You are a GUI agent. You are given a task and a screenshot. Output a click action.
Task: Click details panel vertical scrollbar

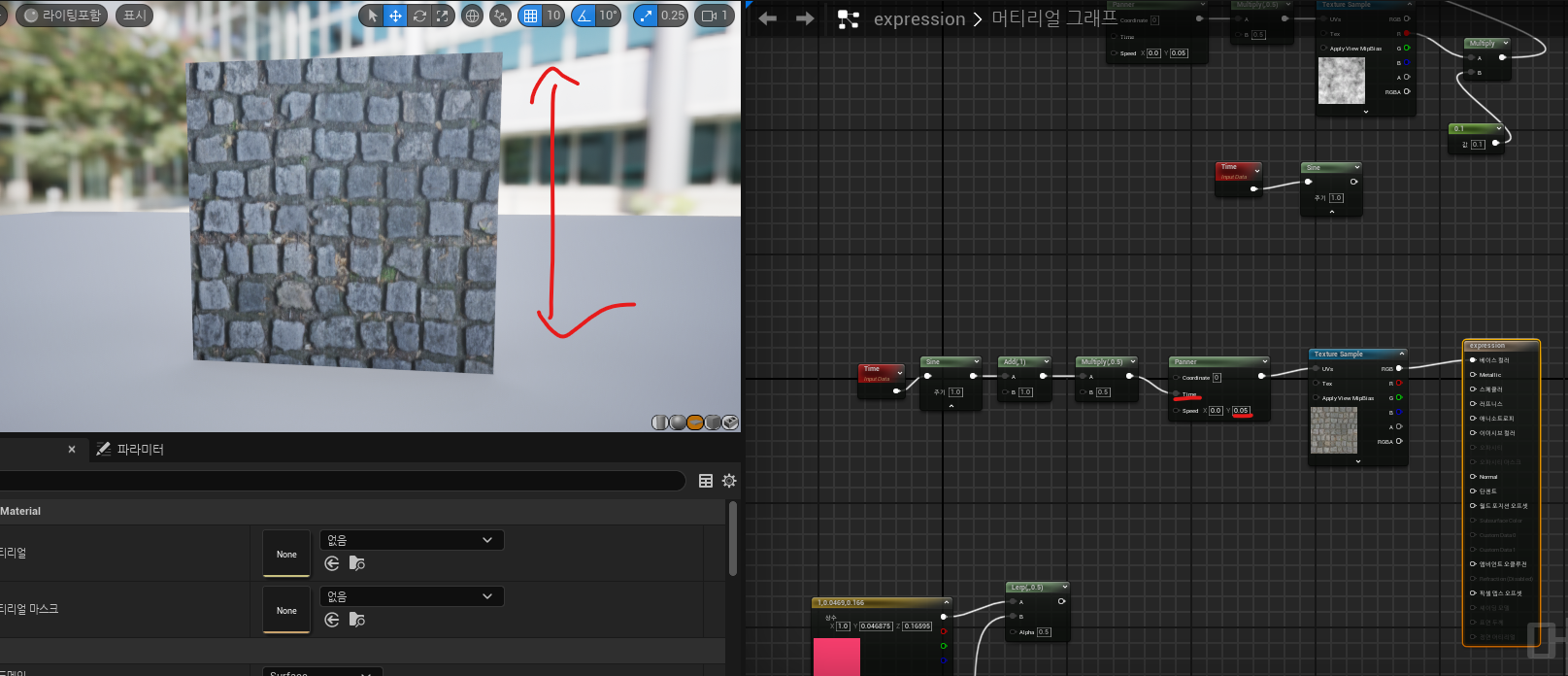(732, 538)
